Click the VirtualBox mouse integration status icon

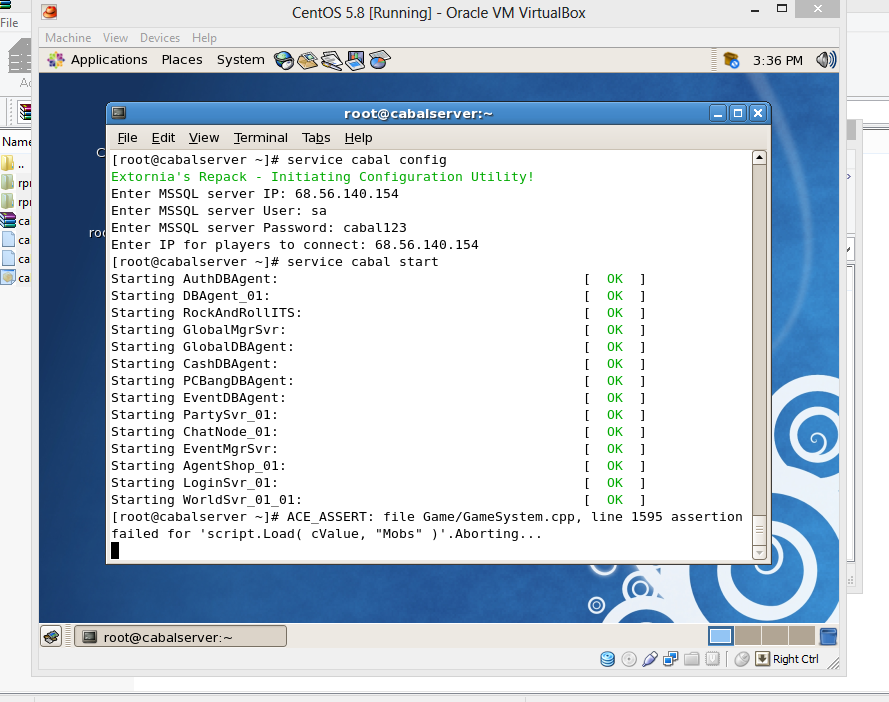pyautogui.click(x=742, y=659)
